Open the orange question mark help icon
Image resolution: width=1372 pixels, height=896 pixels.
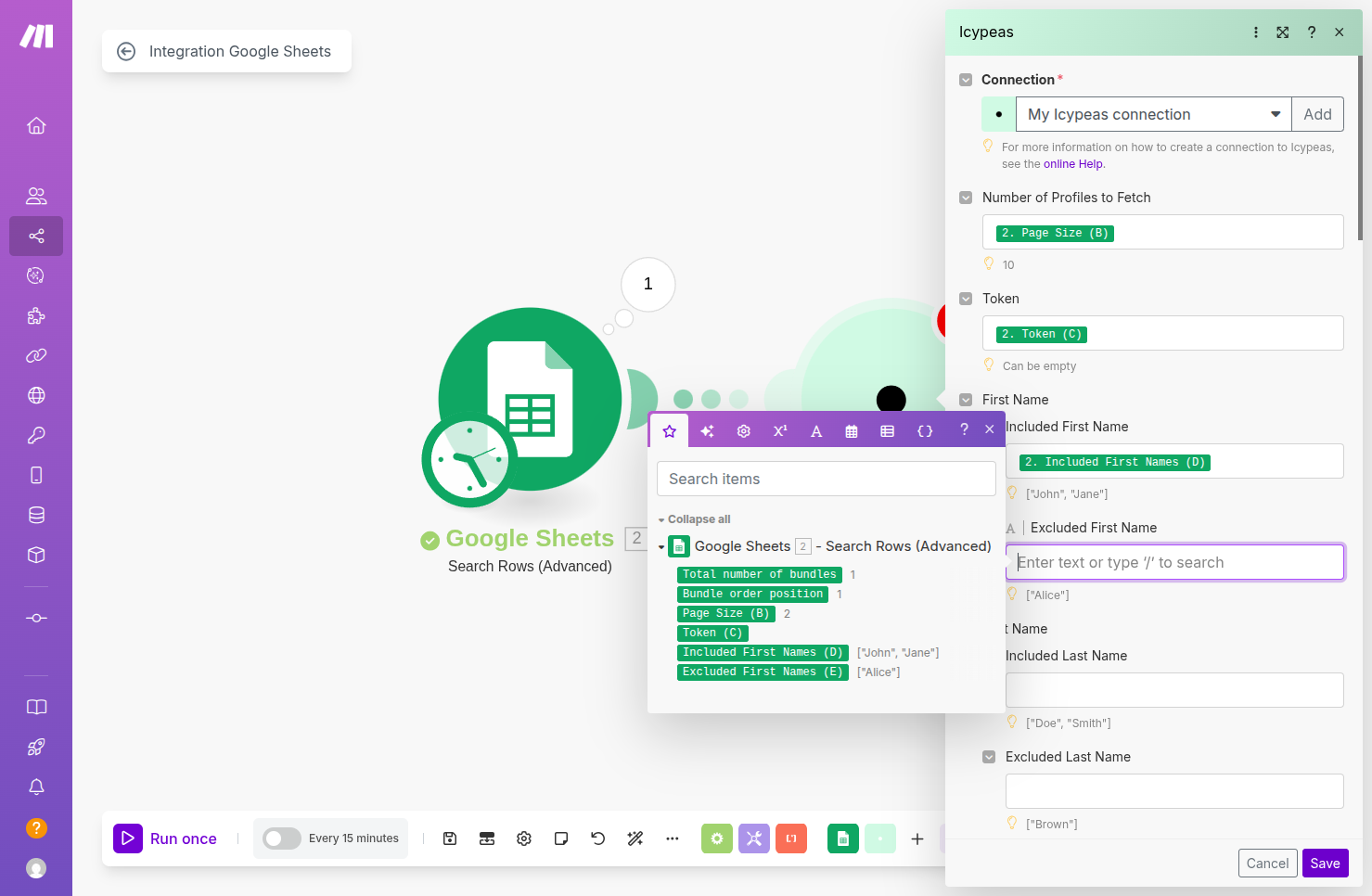36,827
